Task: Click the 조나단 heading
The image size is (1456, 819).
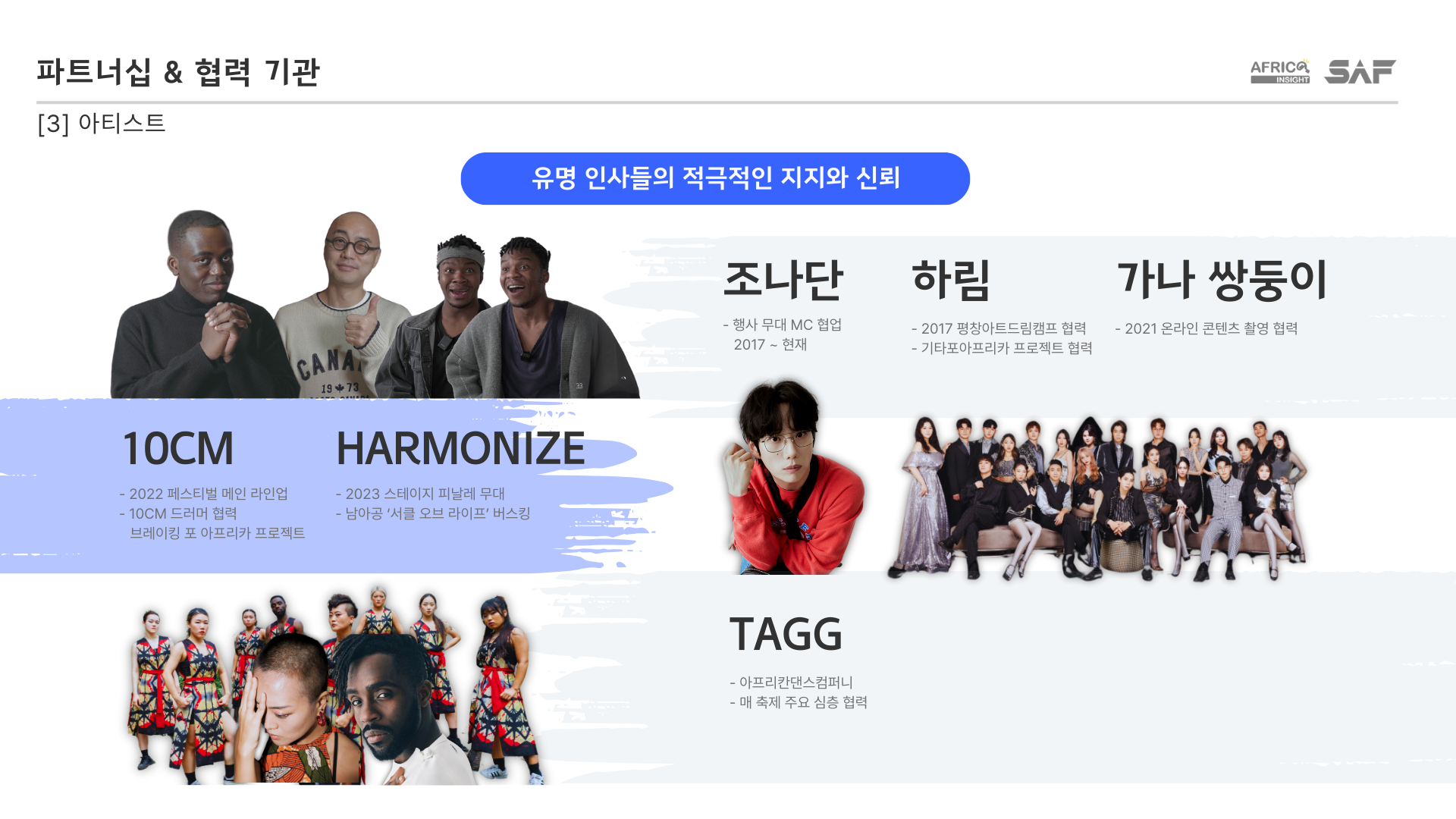Action: pos(783,279)
